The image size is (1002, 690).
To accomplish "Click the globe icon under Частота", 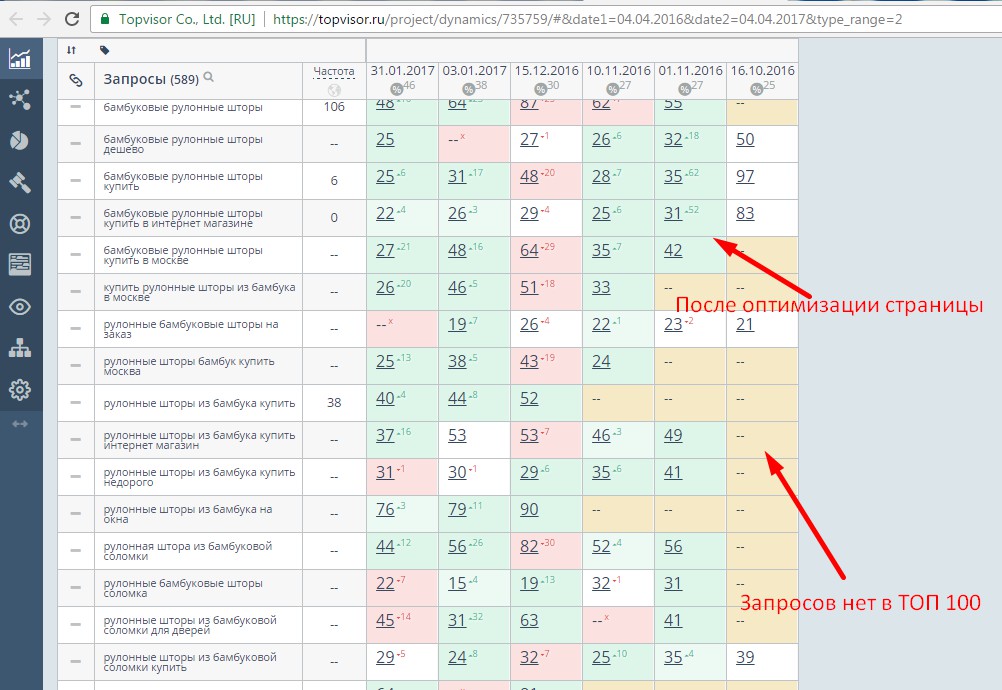I will [x=334, y=91].
